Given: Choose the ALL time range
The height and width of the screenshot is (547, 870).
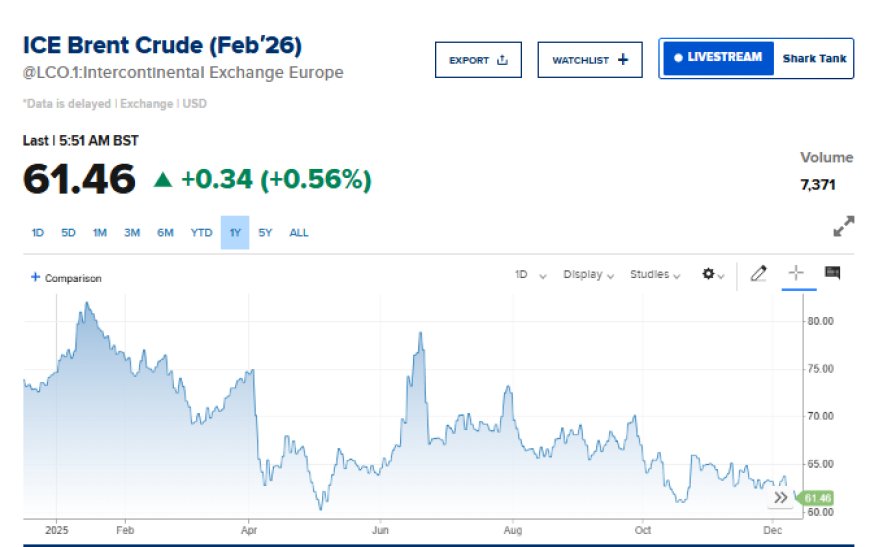Looking at the screenshot, I should (299, 233).
